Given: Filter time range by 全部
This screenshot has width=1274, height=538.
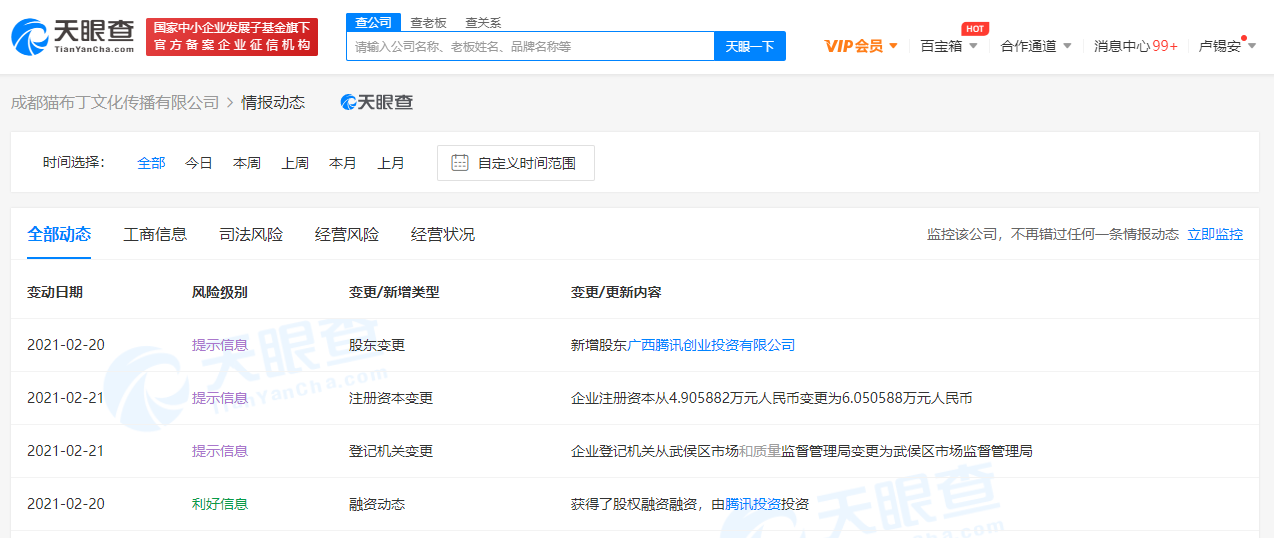Looking at the screenshot, I should [151, 163].
